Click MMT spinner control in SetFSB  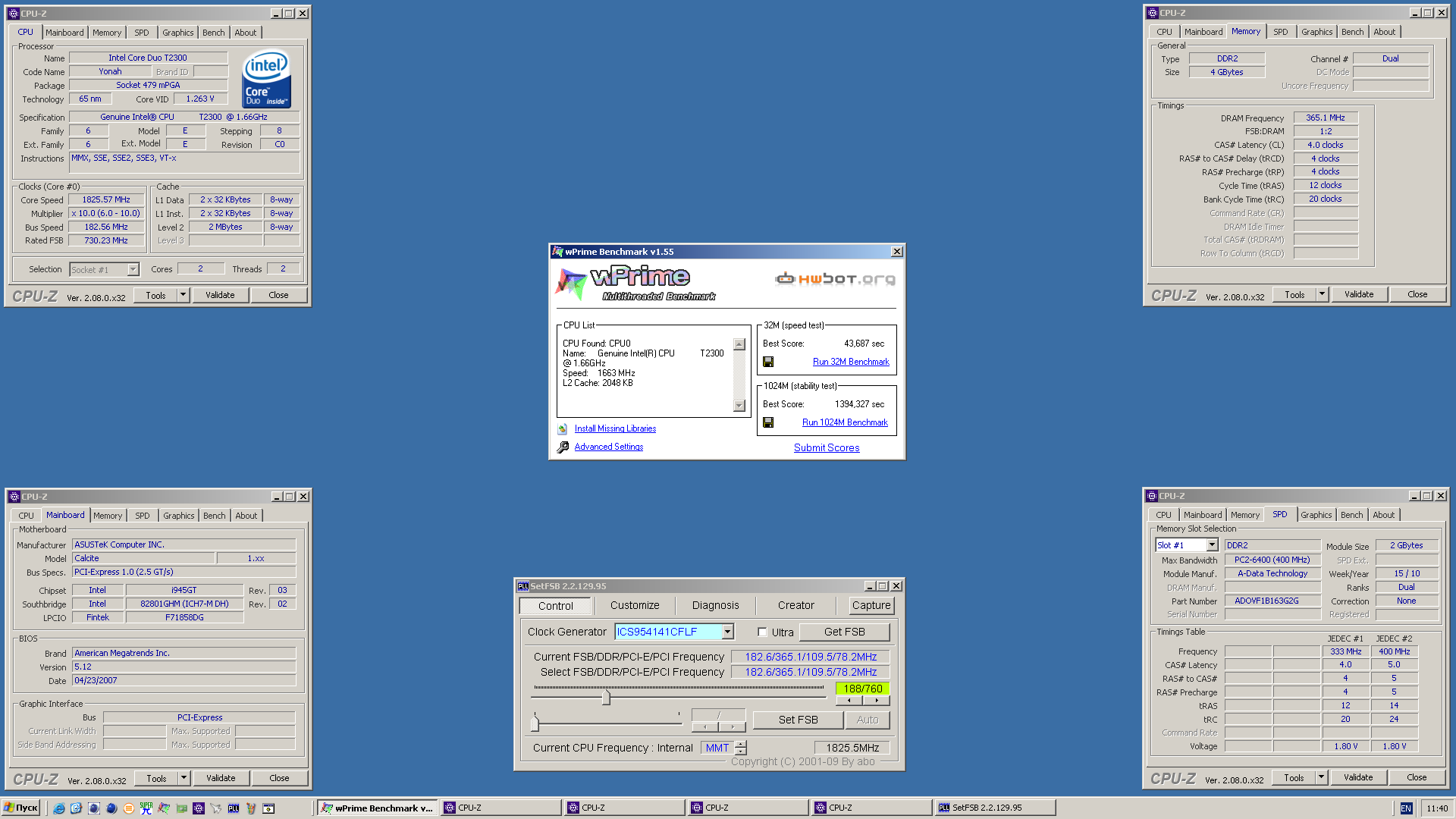pyautogui.click(x=741, y=748)
